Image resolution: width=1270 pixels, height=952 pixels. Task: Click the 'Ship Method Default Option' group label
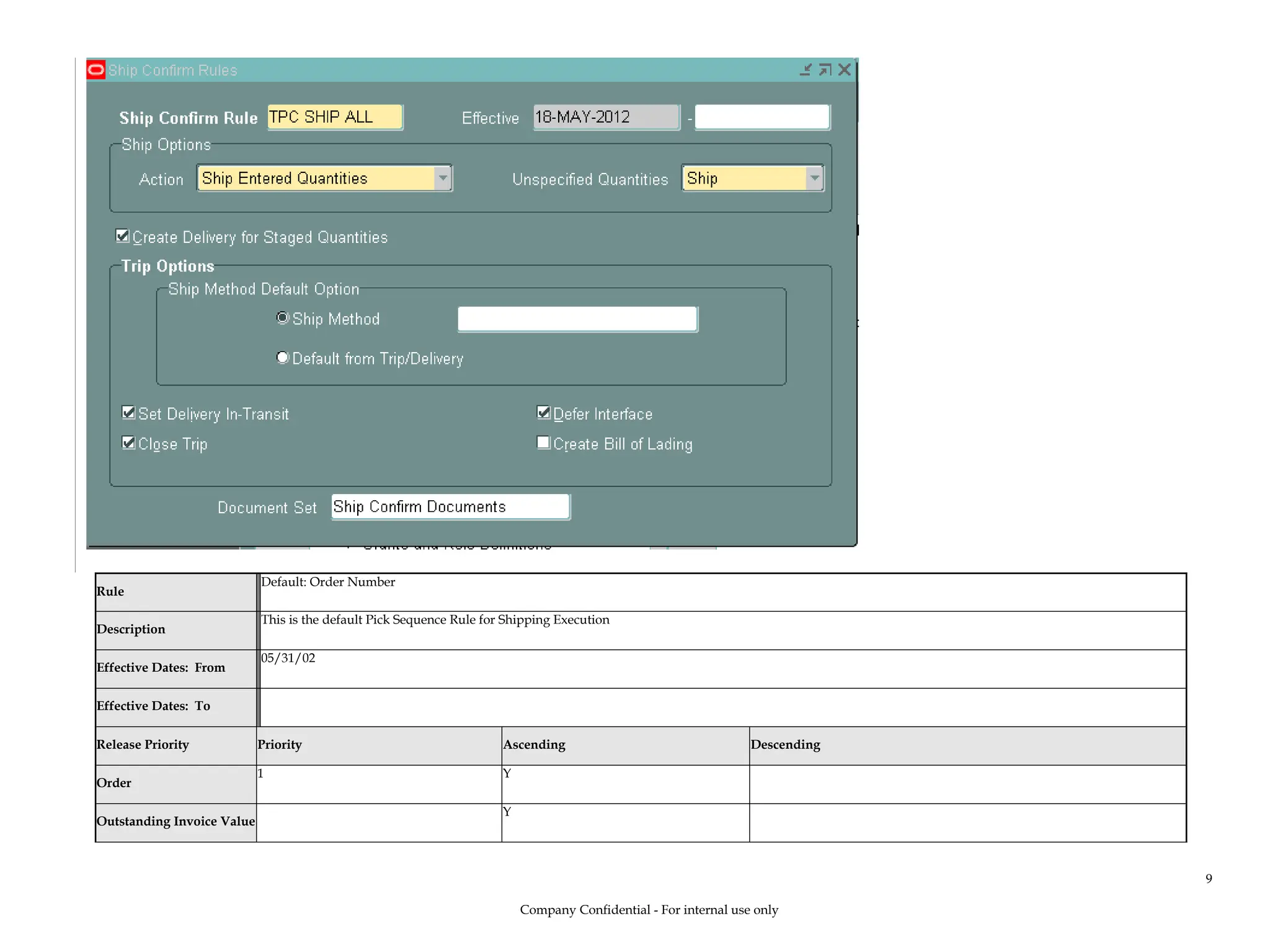click(264, 289)
